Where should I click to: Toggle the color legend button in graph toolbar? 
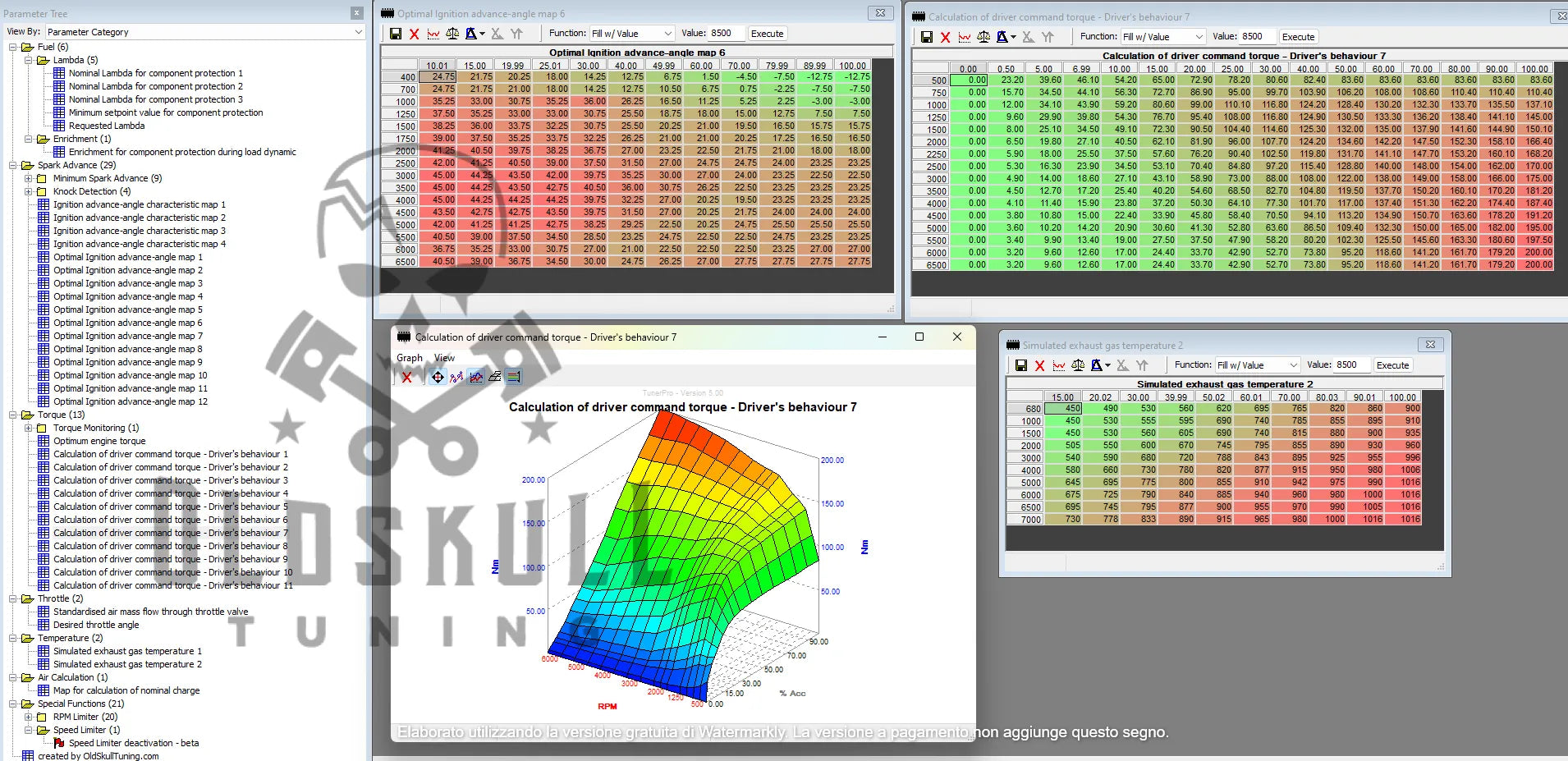point(513,377)
